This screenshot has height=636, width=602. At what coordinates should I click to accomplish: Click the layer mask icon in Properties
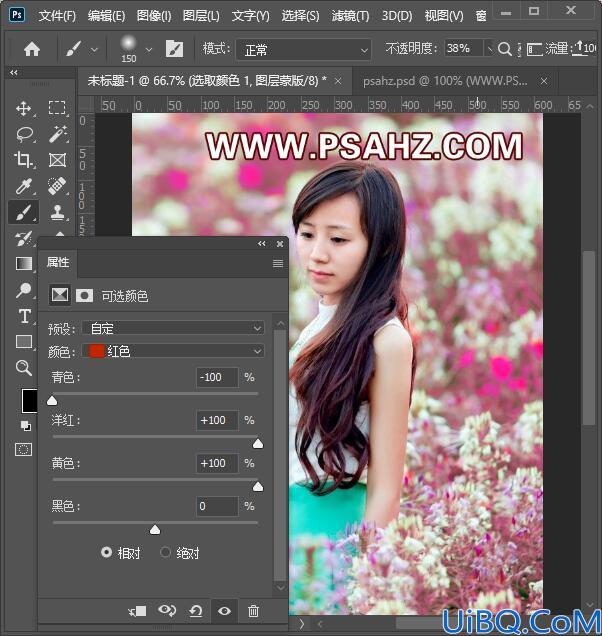click(84, 295)
